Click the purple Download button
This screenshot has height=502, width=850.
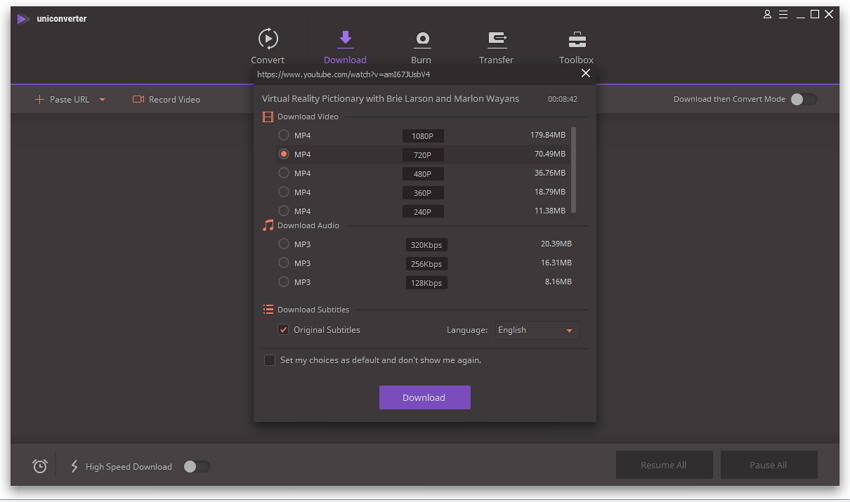[x=424, y=397]
